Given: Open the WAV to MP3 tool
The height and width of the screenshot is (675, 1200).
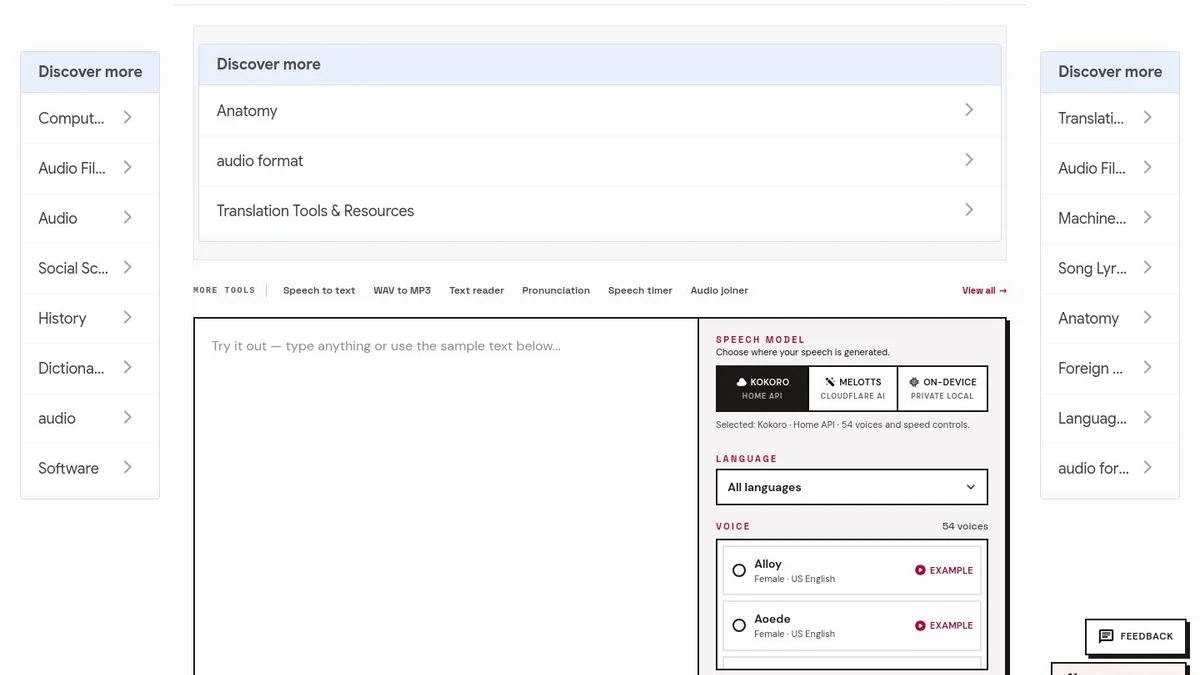Looking at the screenshot, I should coord(402,290).
